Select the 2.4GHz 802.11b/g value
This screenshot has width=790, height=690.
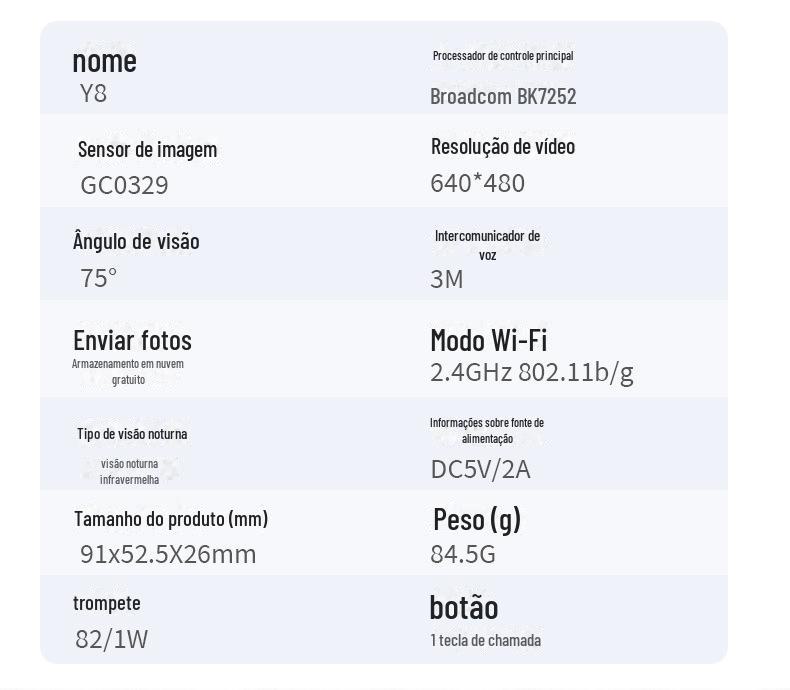pyautogui.click(x=532, y=373)
